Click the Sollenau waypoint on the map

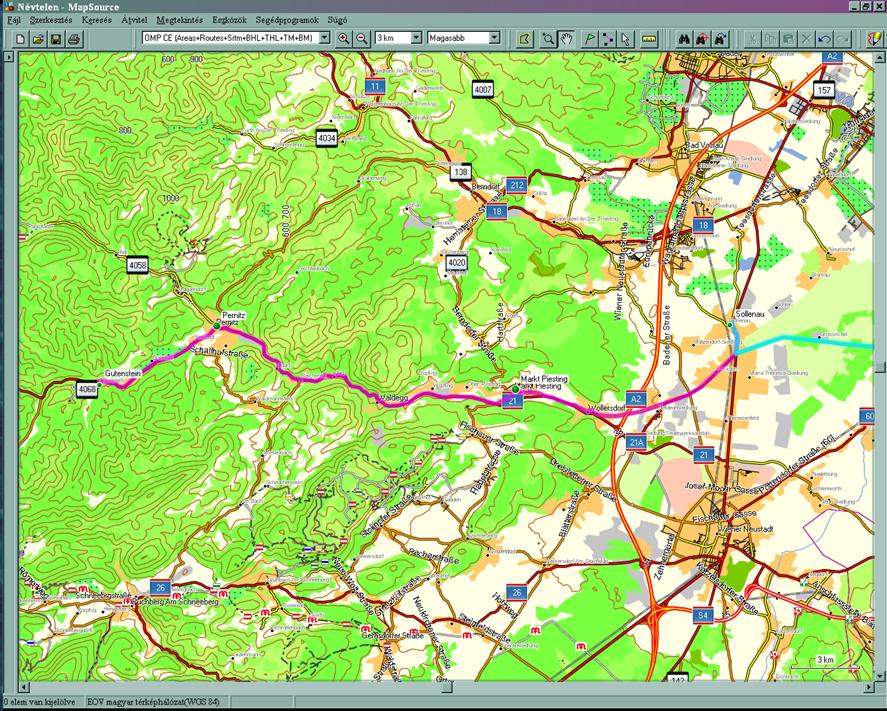(730, 325)
